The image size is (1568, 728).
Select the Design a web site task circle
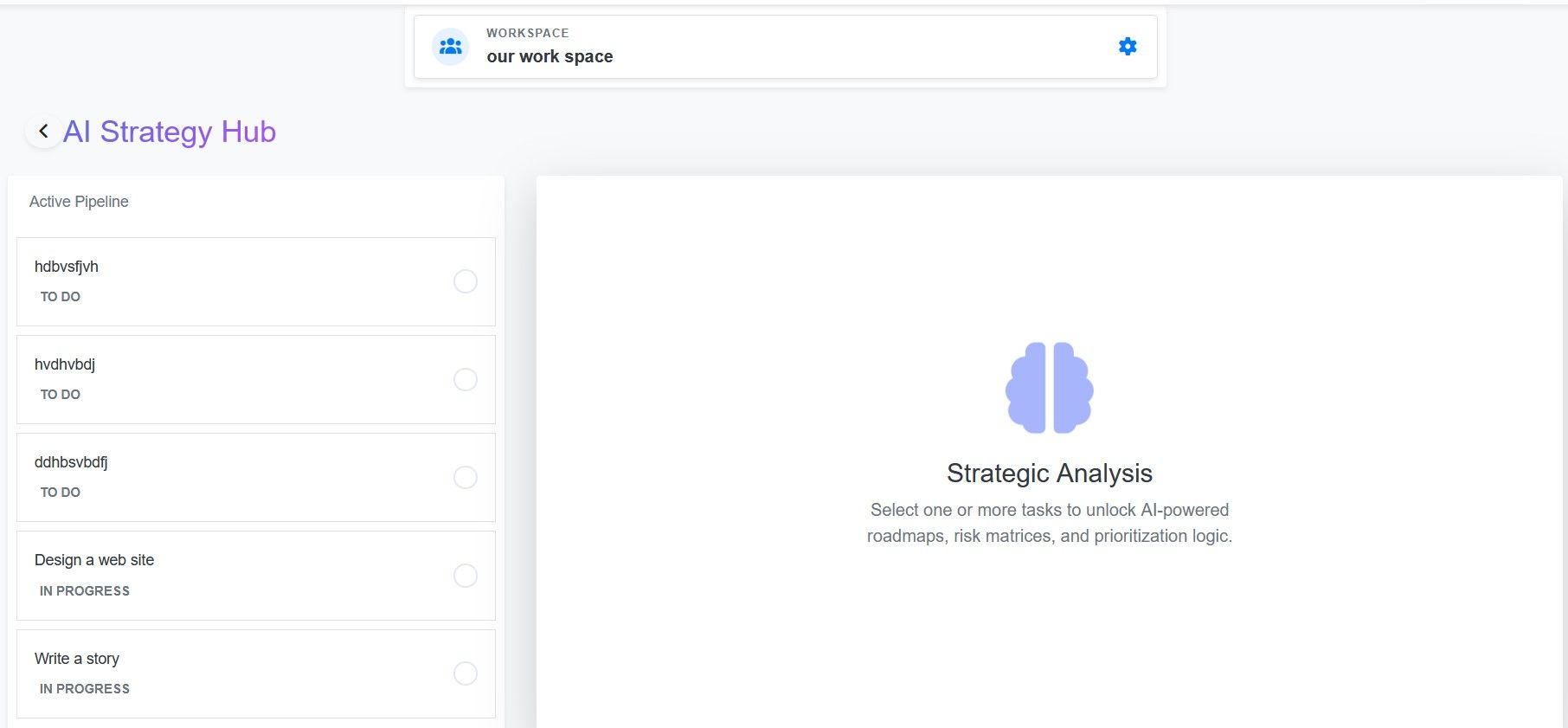[466, 576]
